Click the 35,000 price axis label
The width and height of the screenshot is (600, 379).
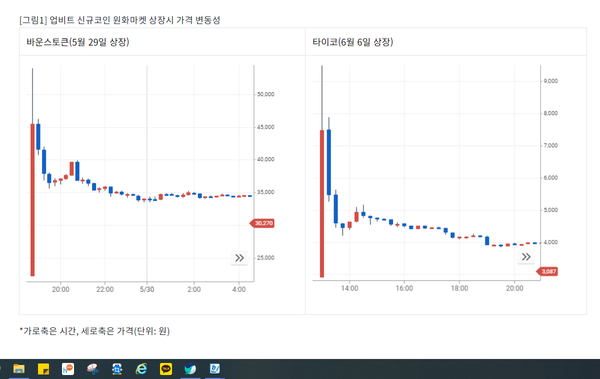pos(266,192)
